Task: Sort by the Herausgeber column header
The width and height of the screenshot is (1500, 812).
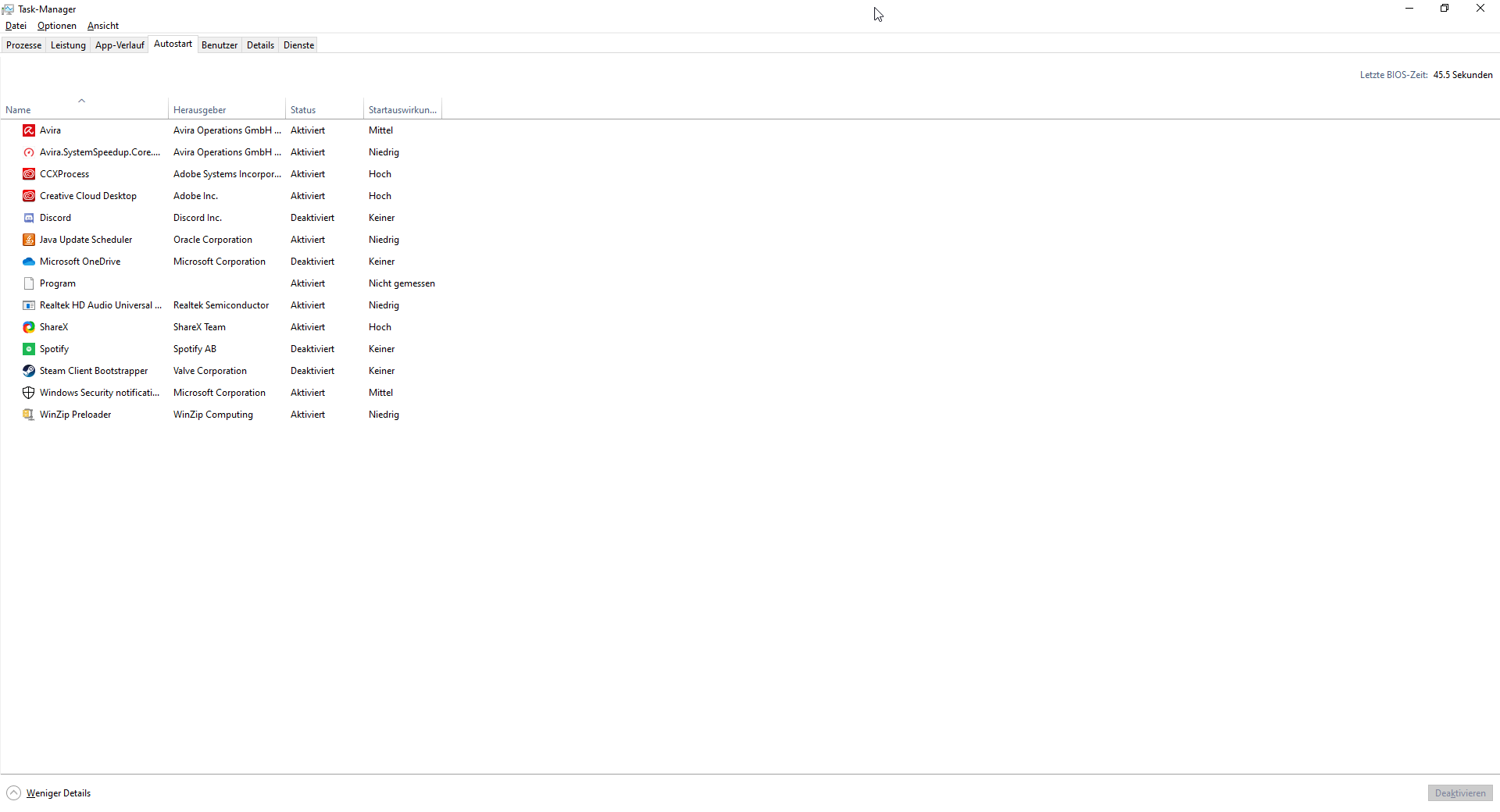Action: point(227,110)
